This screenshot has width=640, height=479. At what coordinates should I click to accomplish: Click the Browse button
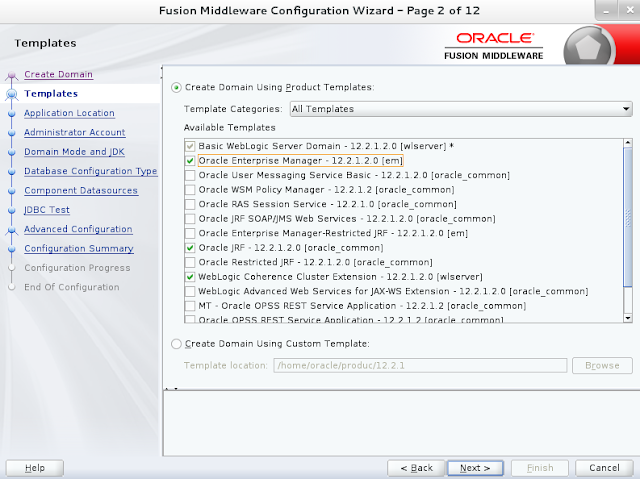[x=602, y=366]
